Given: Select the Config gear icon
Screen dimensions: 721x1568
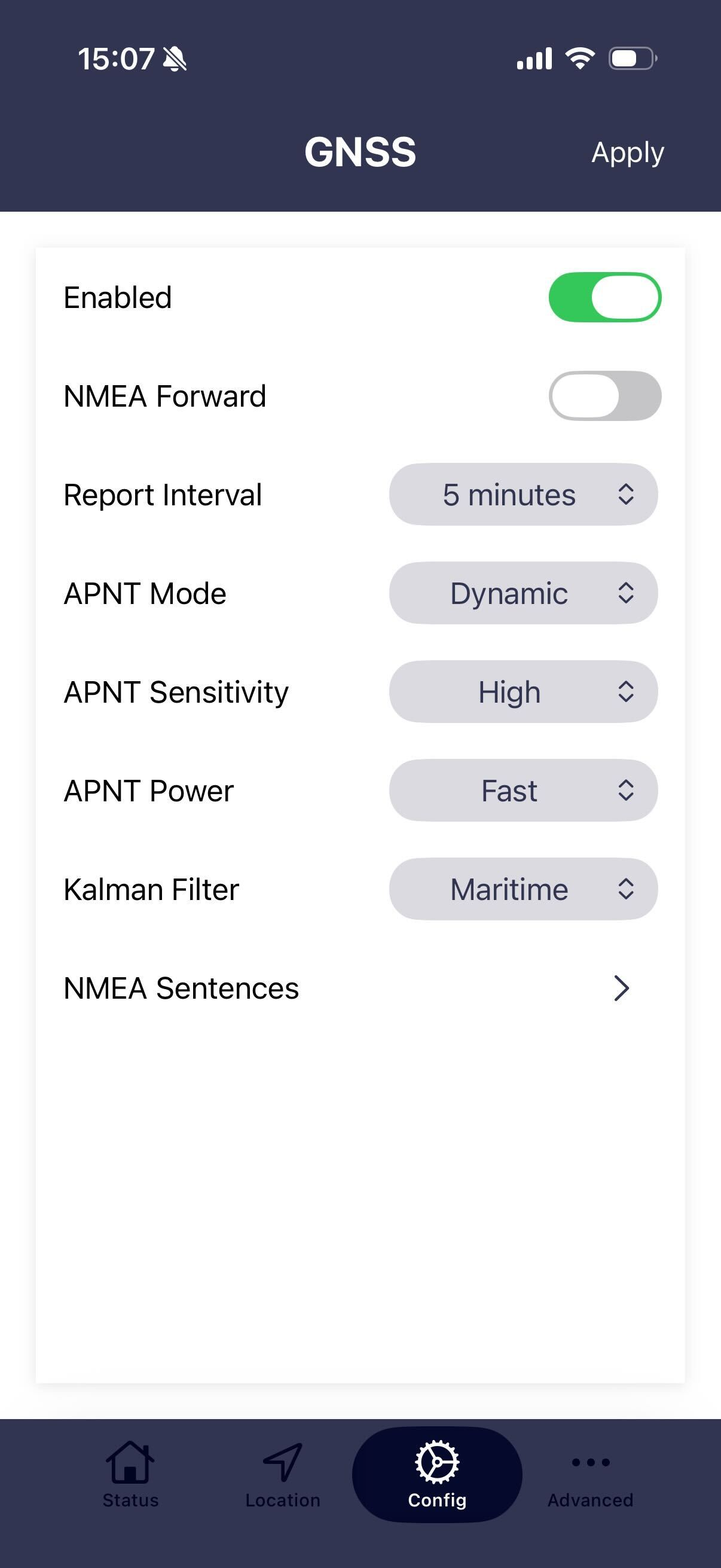Looking at the screenshot, I should [437, 1462].
